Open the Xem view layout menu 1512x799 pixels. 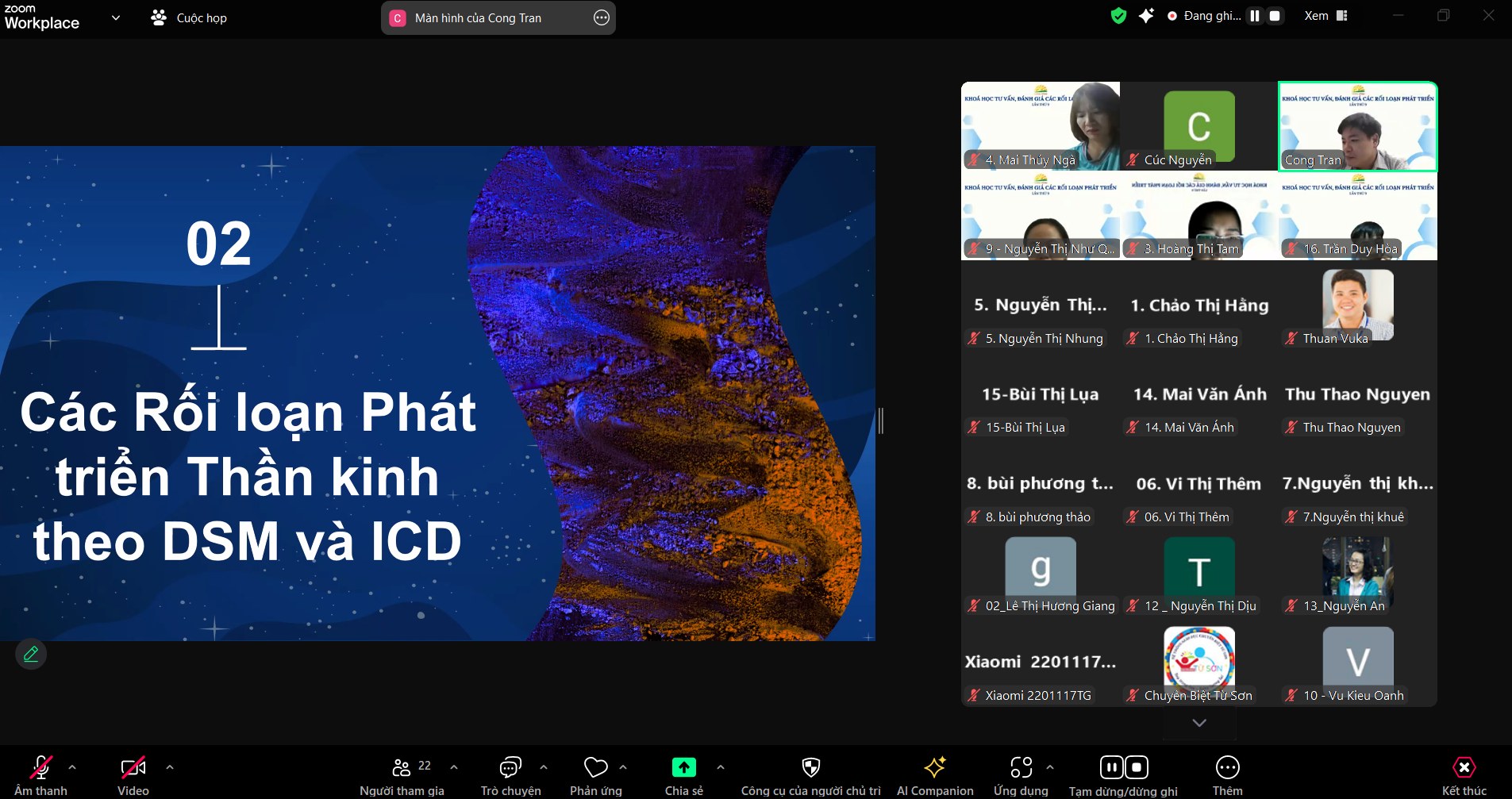[x=1325, y=16]
